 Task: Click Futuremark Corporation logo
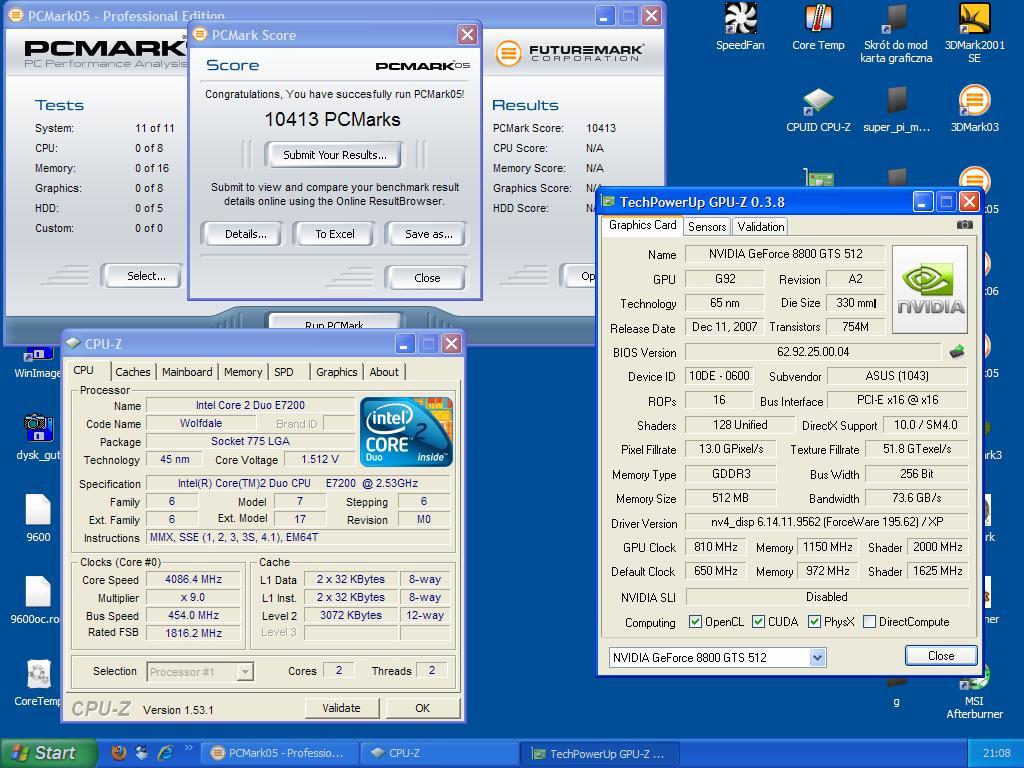(568, 53)
